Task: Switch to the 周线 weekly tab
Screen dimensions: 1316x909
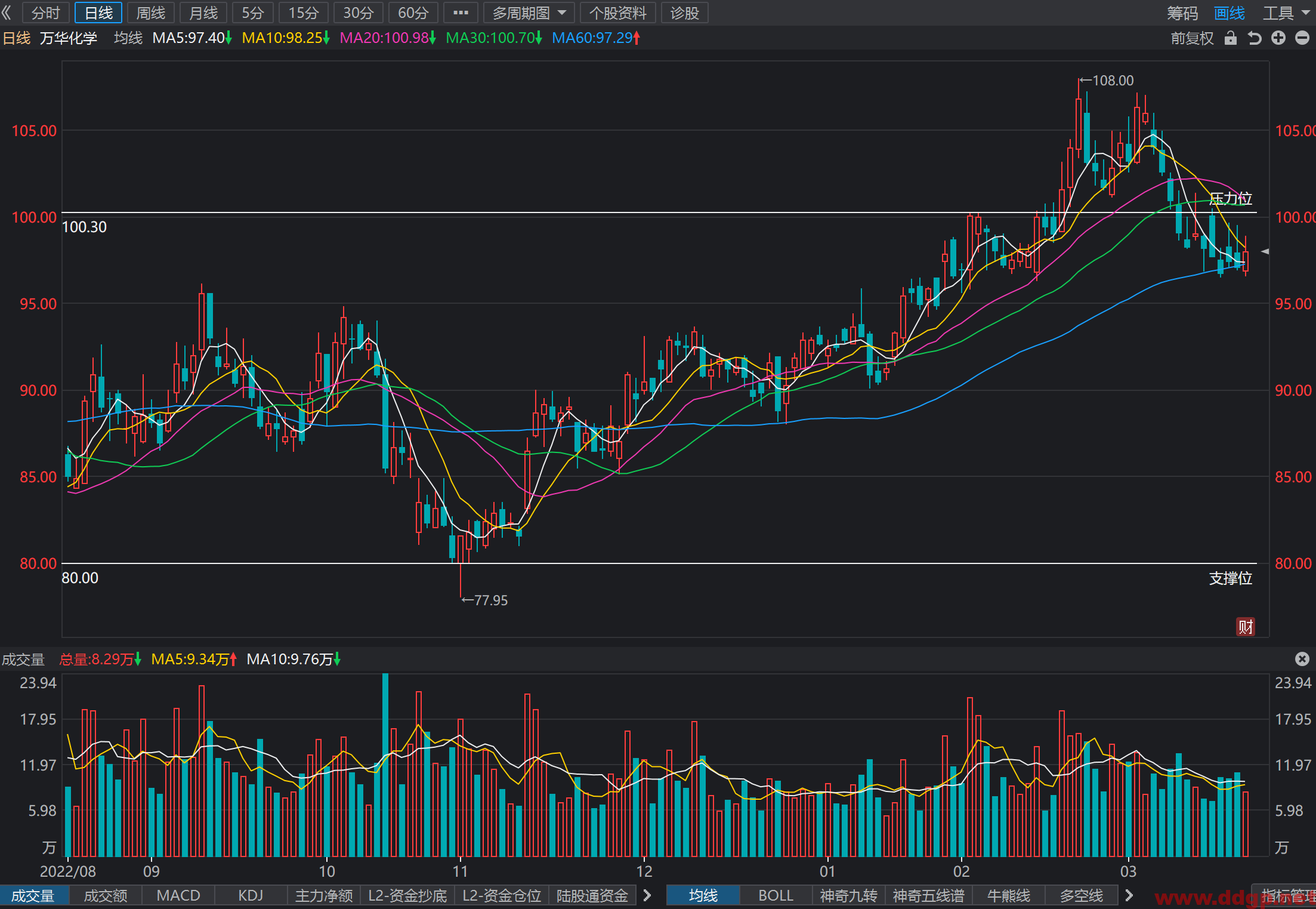Action: click(x=150, y=13)
